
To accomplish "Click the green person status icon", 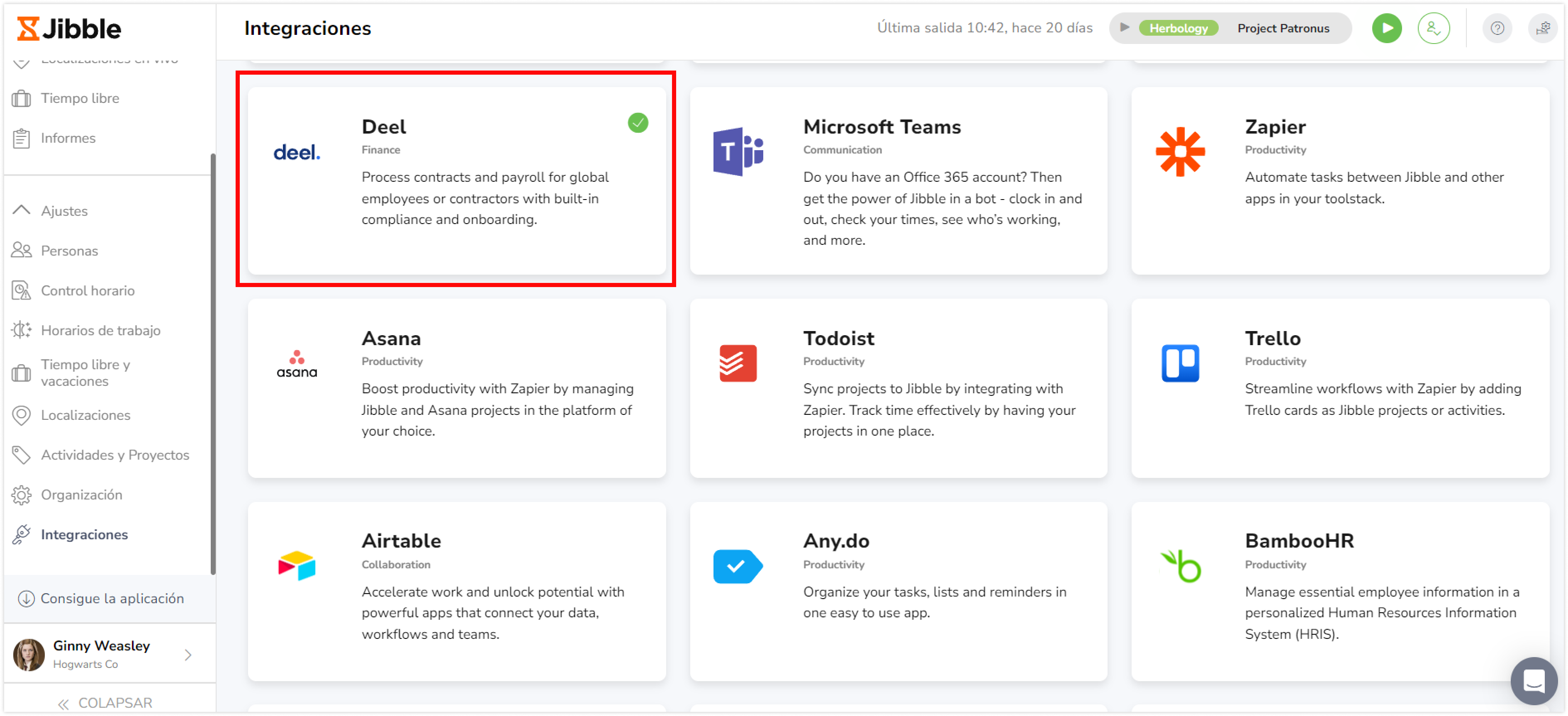I will pos(1433,28).
